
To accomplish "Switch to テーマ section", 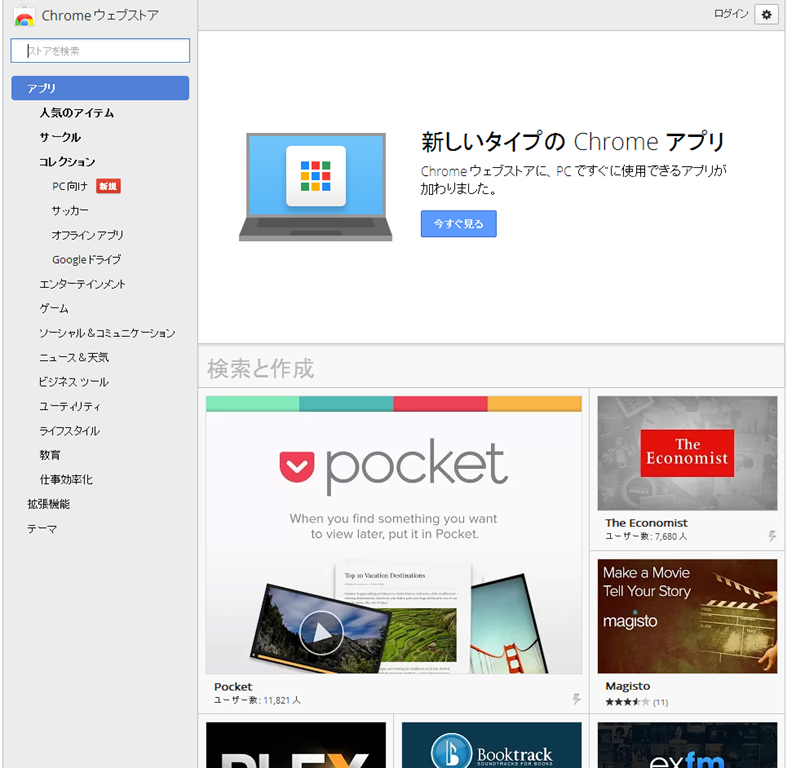I will (42, 529).
